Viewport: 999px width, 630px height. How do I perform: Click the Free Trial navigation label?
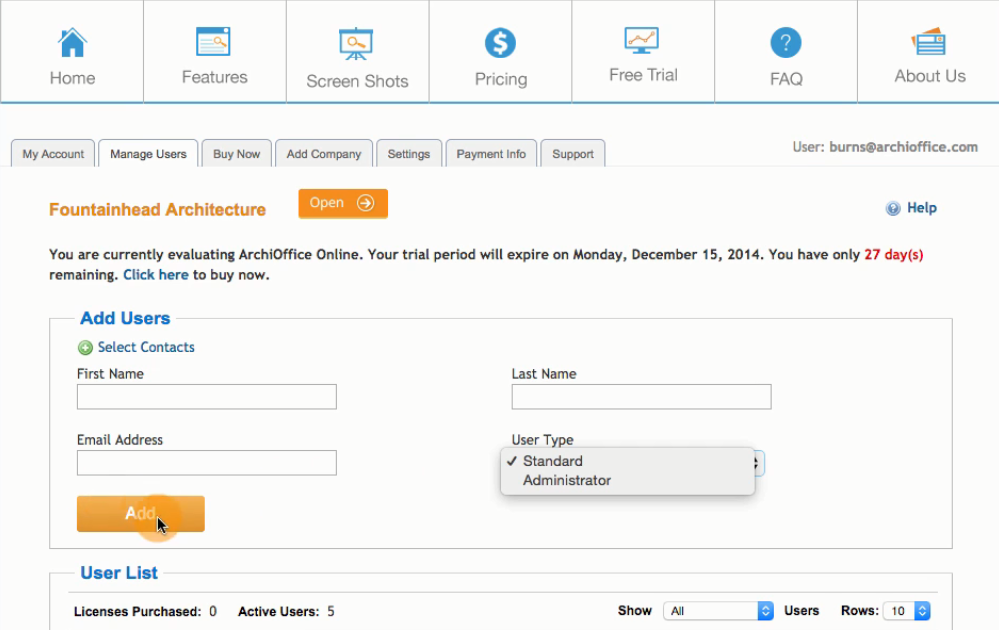[x=643, y=75]
